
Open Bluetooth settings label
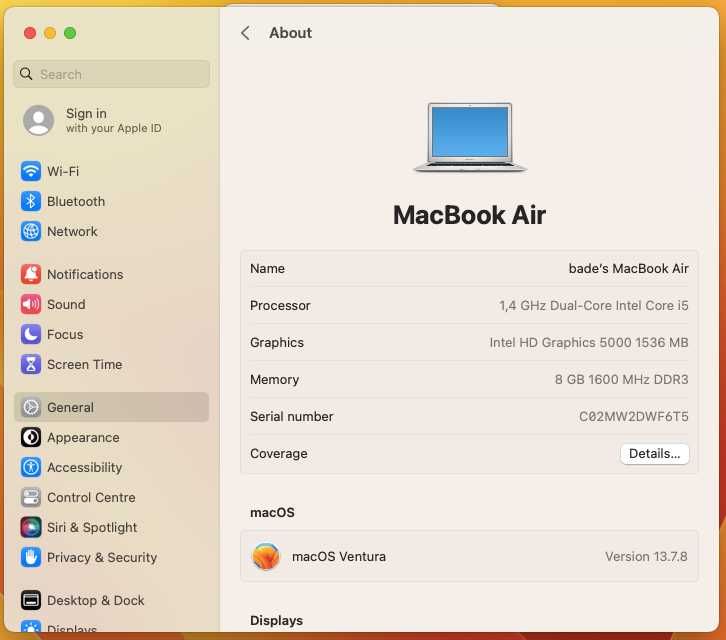pyautogui.click(x=76, y=201)
